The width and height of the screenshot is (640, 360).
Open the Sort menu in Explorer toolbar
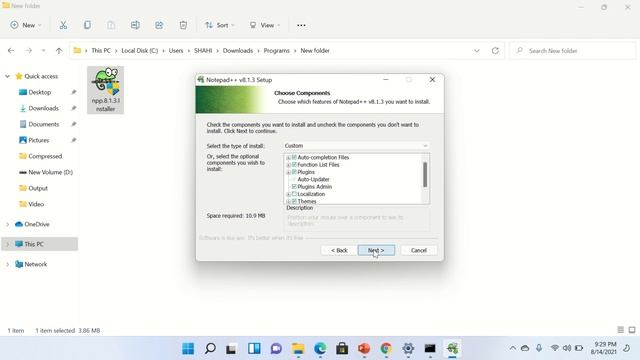pyautogui.click(x=220, y=25)
